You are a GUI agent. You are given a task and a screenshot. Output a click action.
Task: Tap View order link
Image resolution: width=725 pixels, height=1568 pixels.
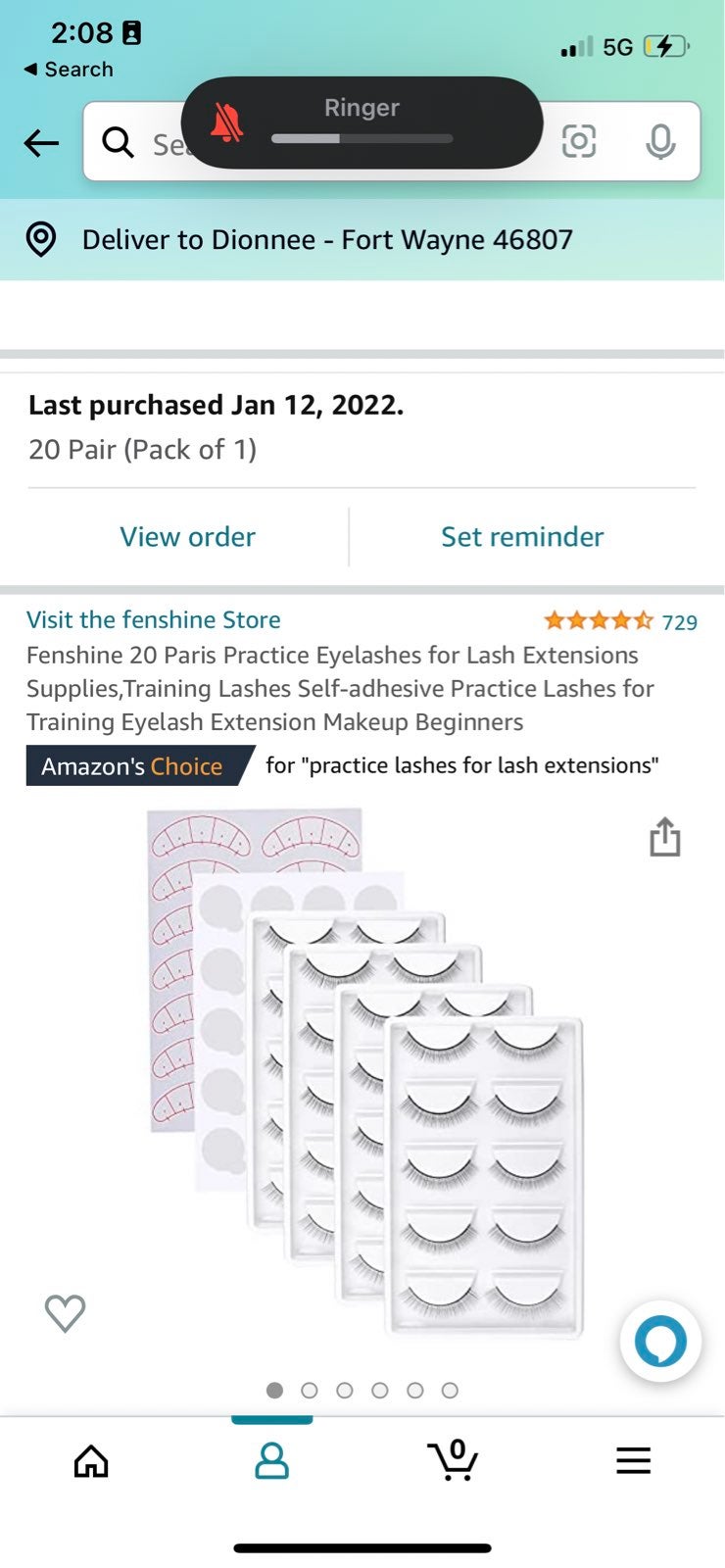pyautogui.click(x=188, y=537)
